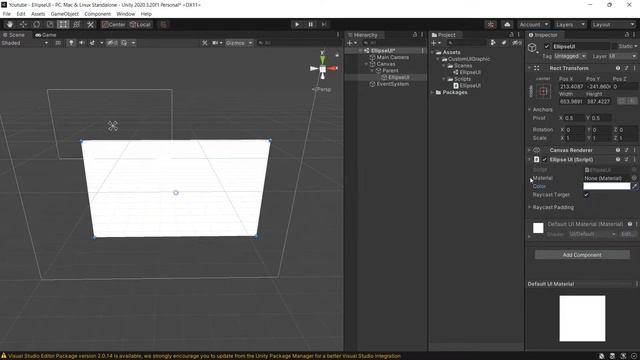This screenshot has height=360, width=640.
Task: Open the anchor presets box
Action: tap(543, 91)
